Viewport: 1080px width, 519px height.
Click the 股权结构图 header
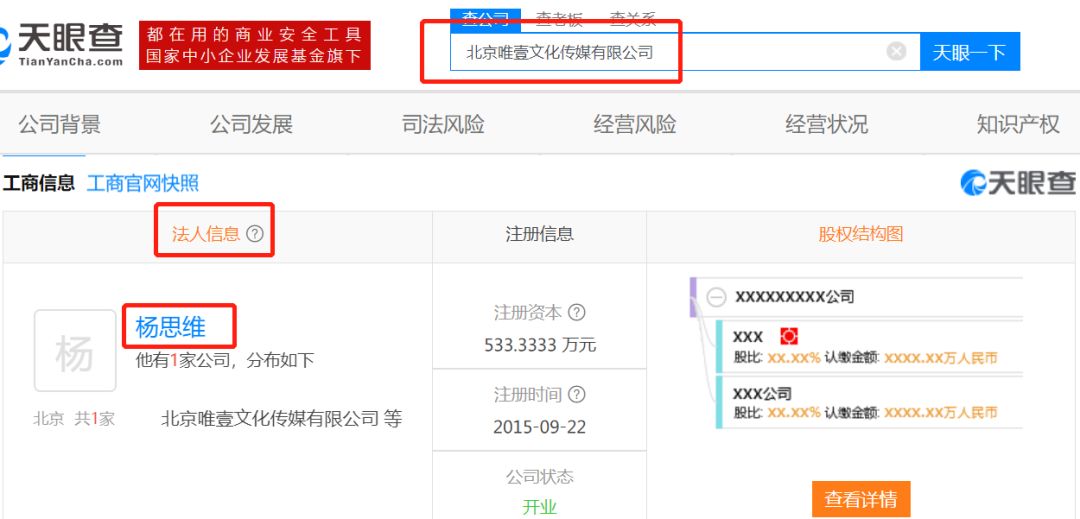point(860,234)
